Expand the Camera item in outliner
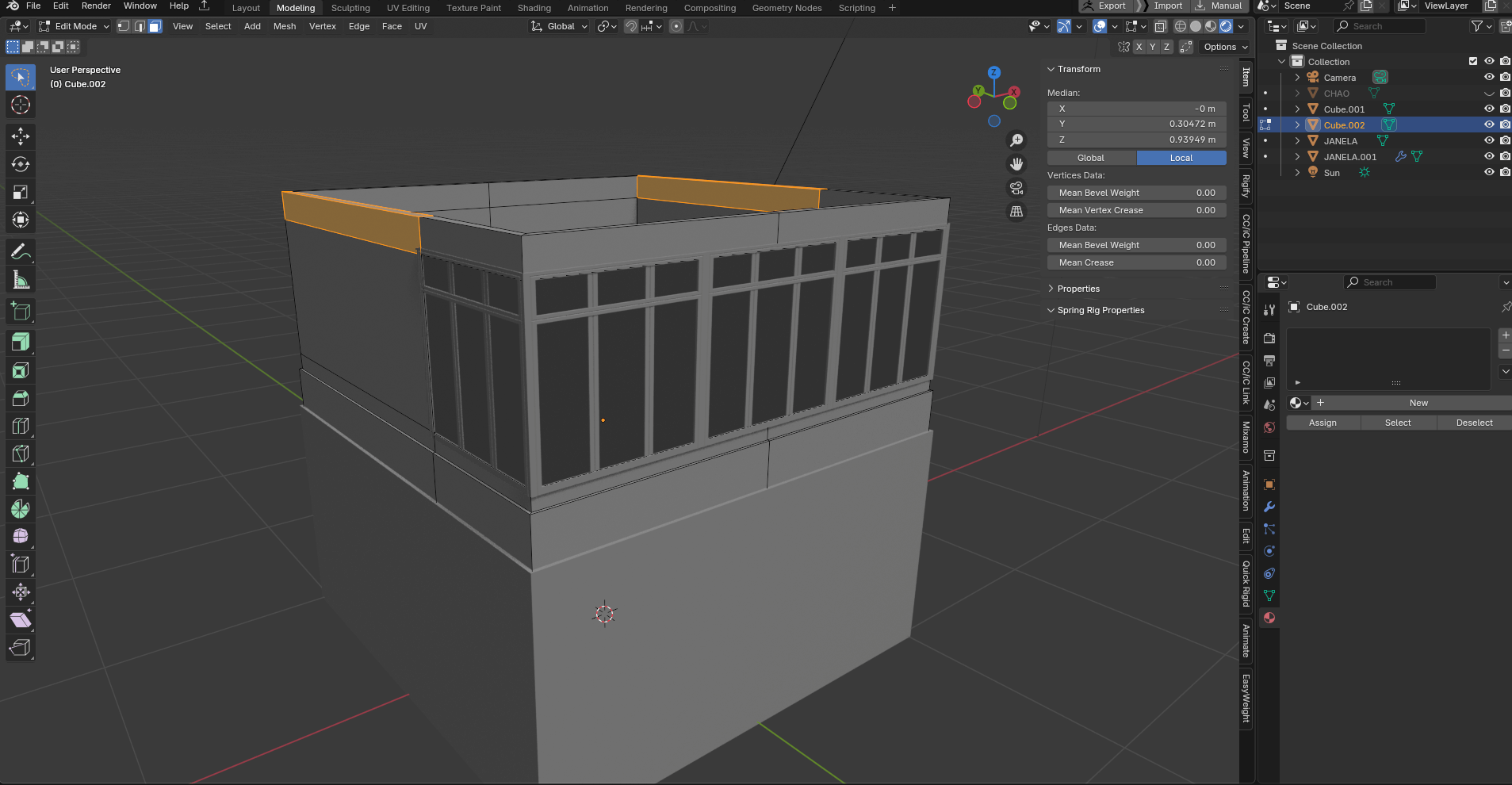Screen dimensions: 1512x785 (1297, 77)
